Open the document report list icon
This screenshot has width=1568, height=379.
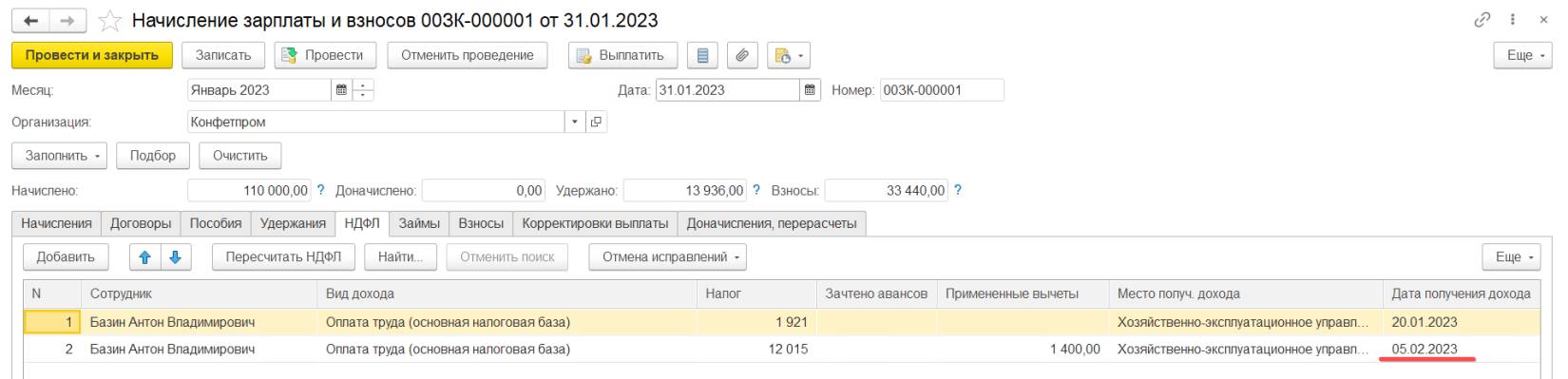[703, 55]
